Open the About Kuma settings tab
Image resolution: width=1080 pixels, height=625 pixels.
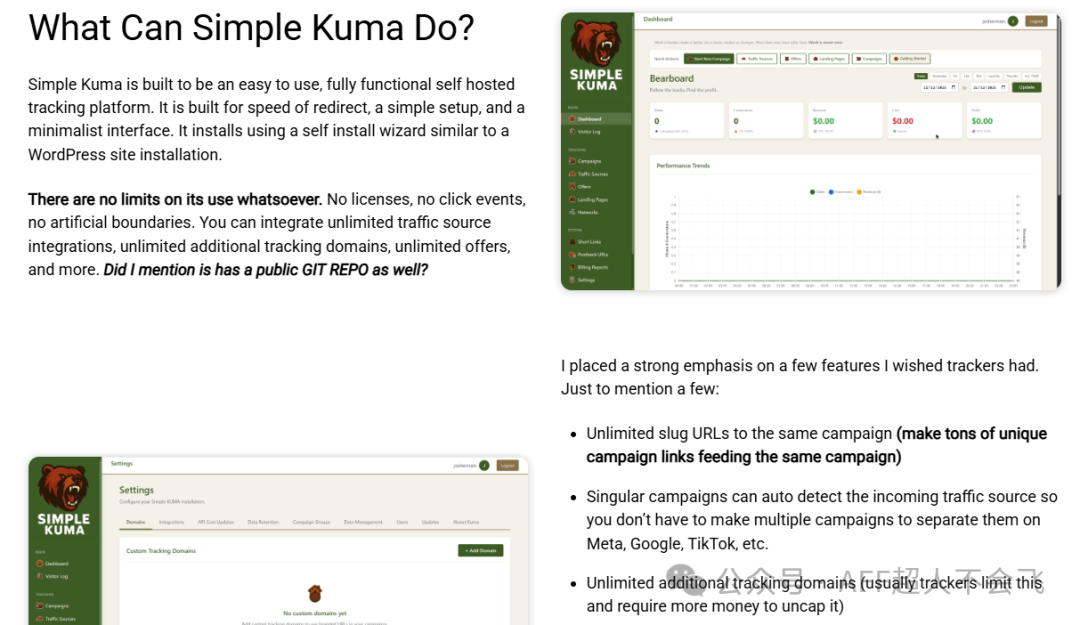(466, 522)
